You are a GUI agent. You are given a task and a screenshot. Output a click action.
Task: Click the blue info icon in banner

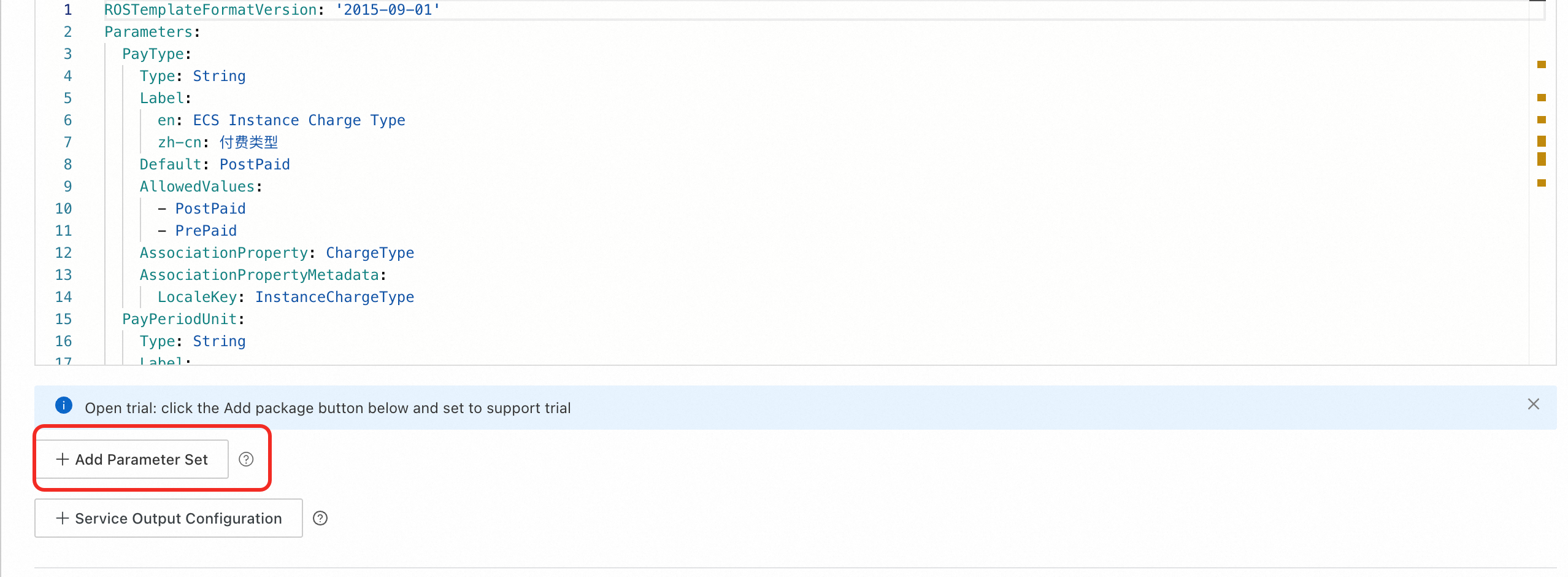tap(64, 405)
